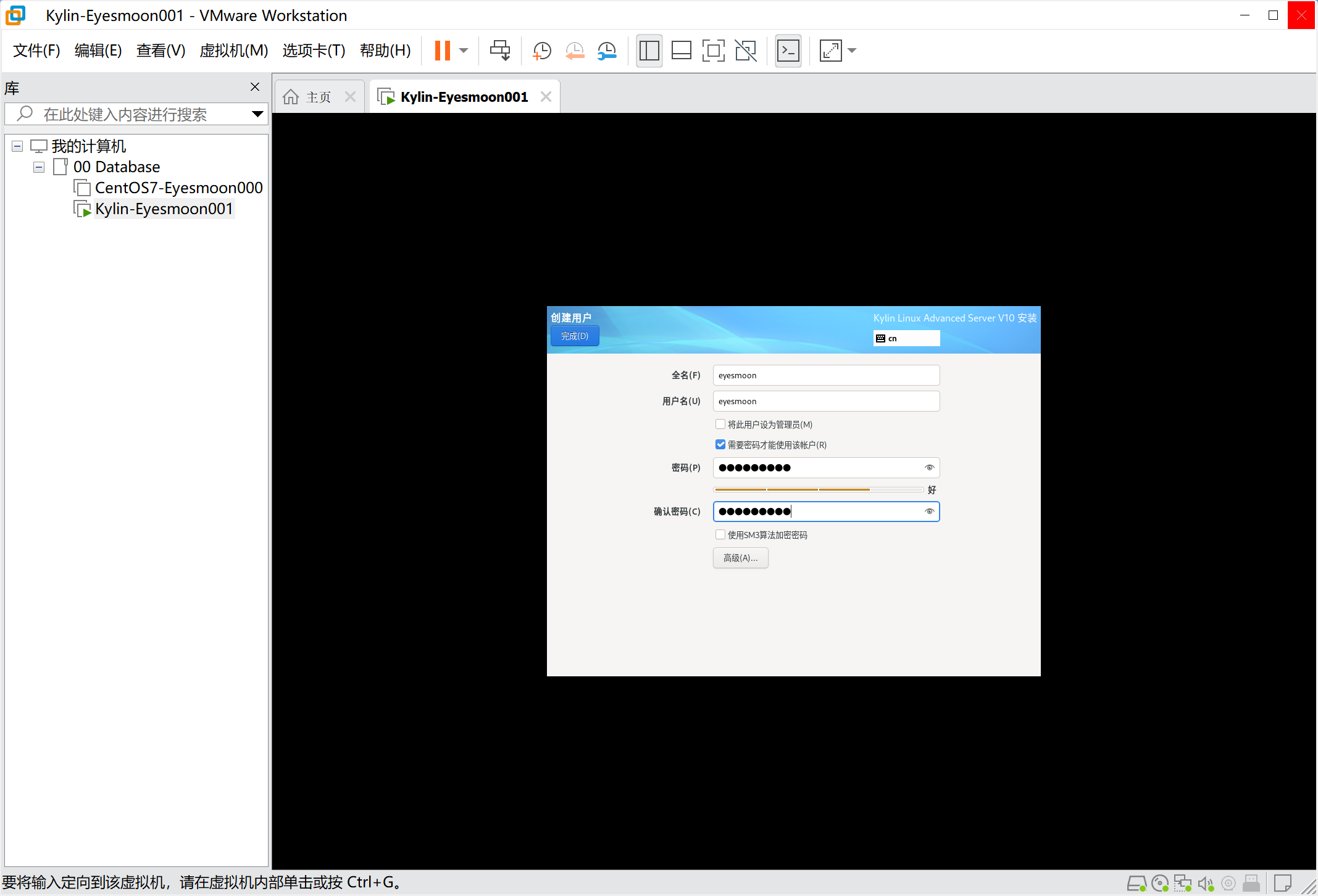The height and width of the screenshot is (896, 1318).
Task: Click the 全名(F) input field
Action: [x=826, y=375]
